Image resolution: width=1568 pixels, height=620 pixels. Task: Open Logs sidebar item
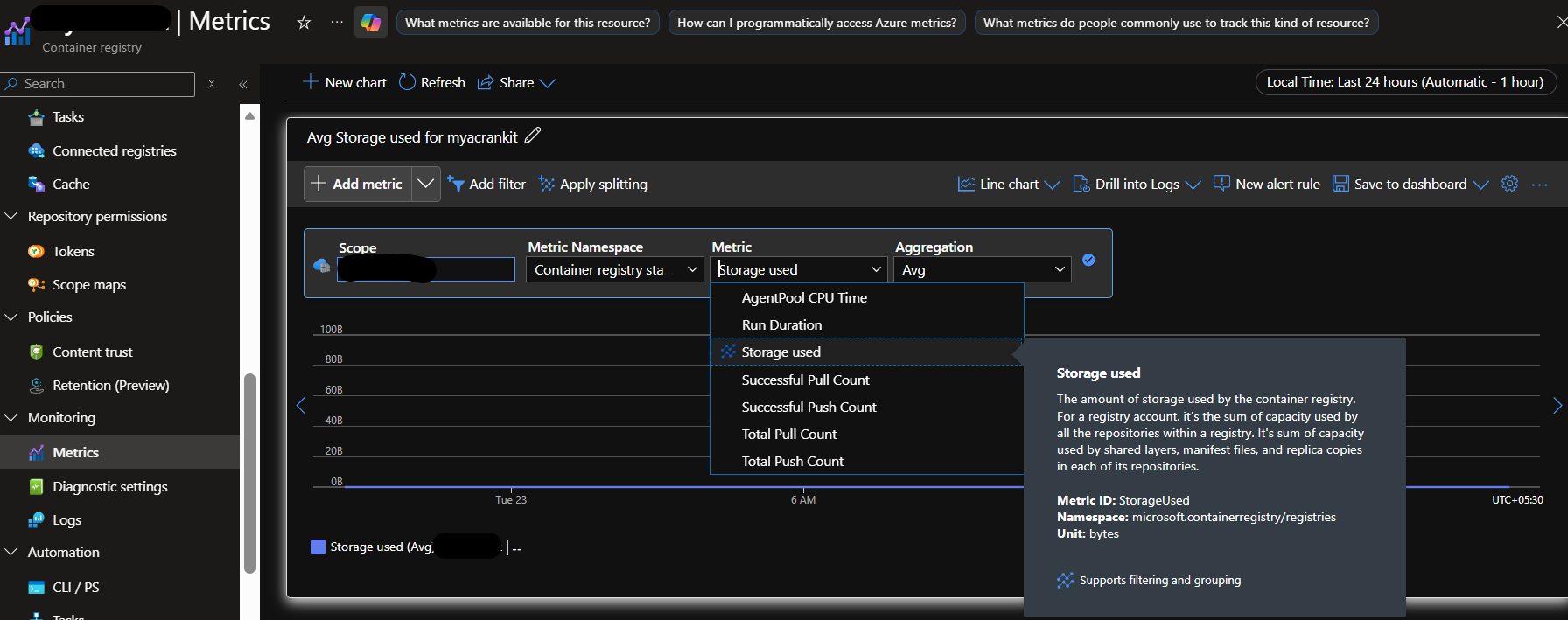[x=67, y=519]
